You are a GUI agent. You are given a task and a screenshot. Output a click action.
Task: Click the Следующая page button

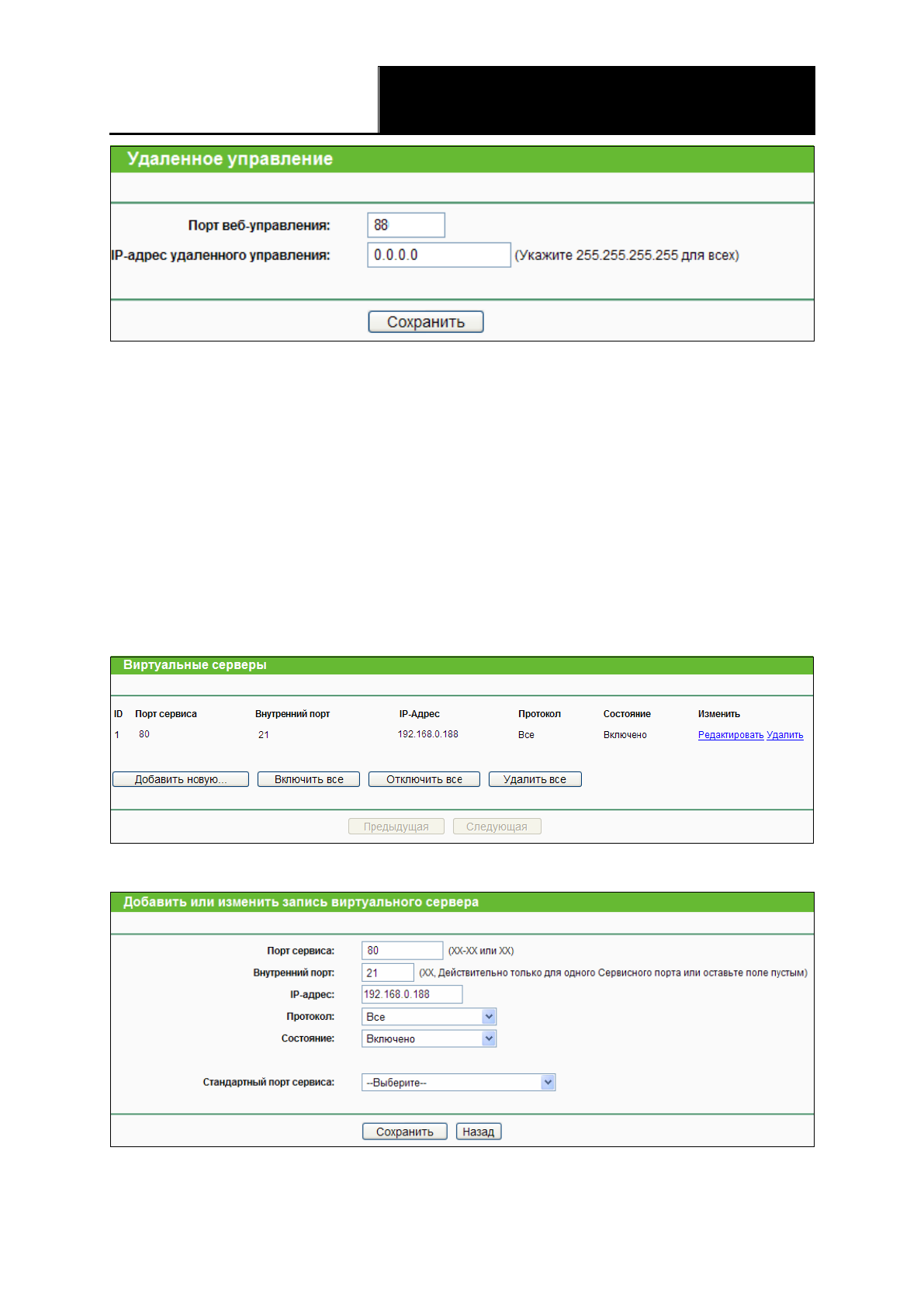[x=497, y=827]
